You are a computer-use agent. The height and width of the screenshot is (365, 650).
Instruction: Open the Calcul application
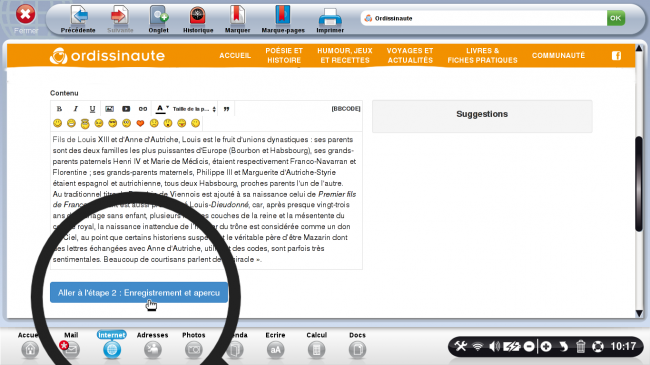(x=316, y=346)
